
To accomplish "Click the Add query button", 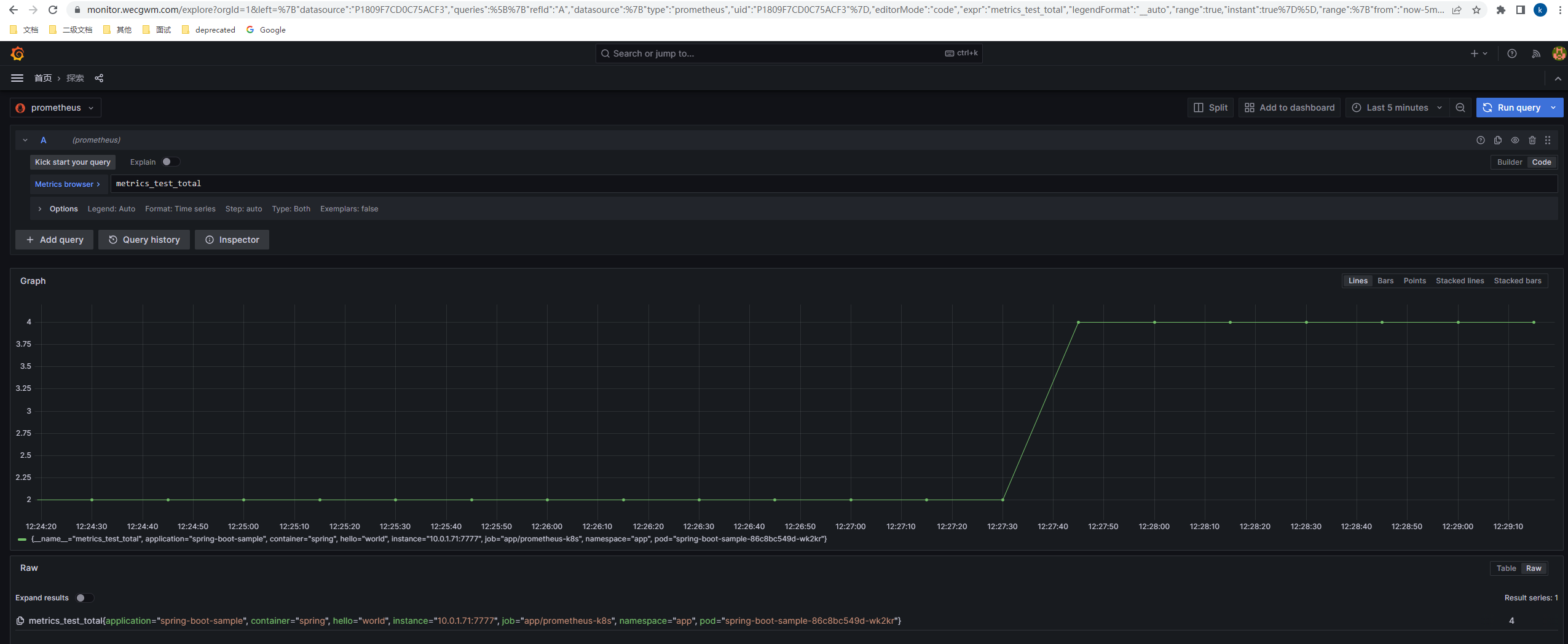I will point(54,240).
